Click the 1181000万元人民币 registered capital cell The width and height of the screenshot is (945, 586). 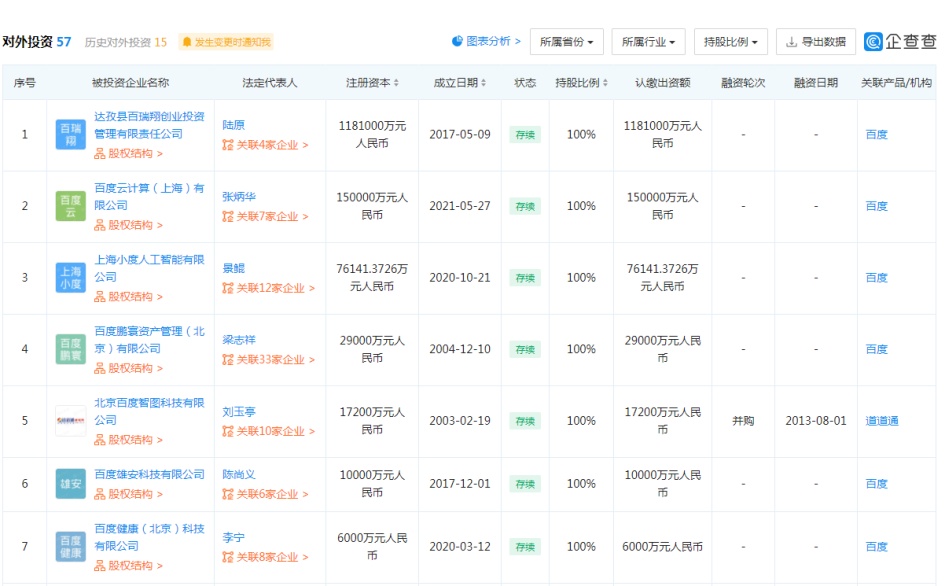click(372, 134)
